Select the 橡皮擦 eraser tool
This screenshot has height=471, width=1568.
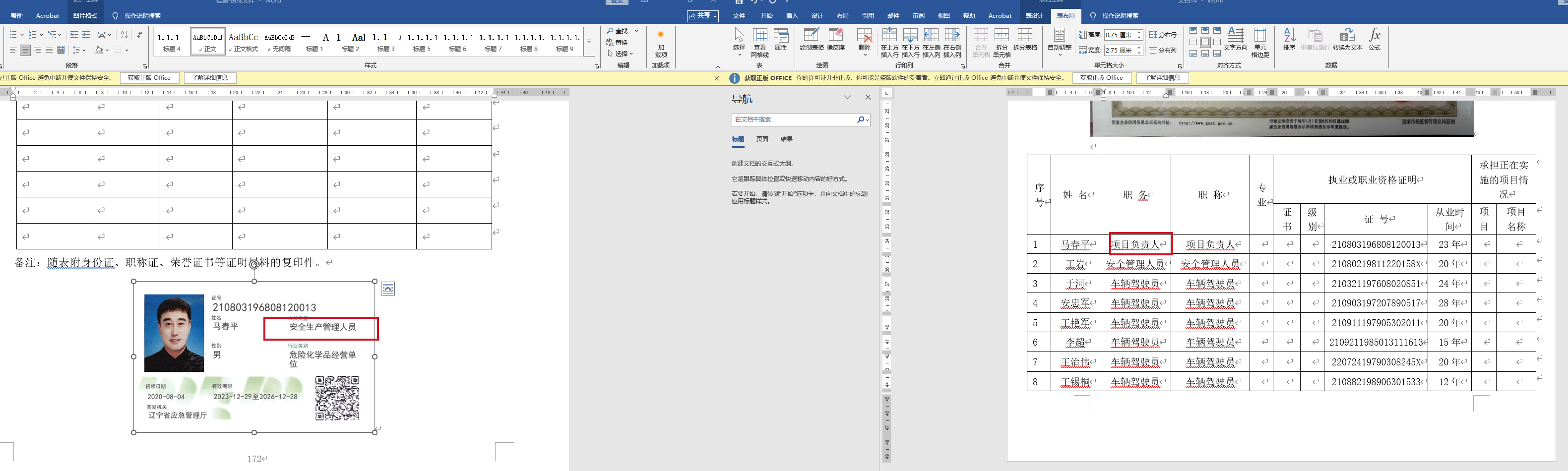[x=836, y=39]
